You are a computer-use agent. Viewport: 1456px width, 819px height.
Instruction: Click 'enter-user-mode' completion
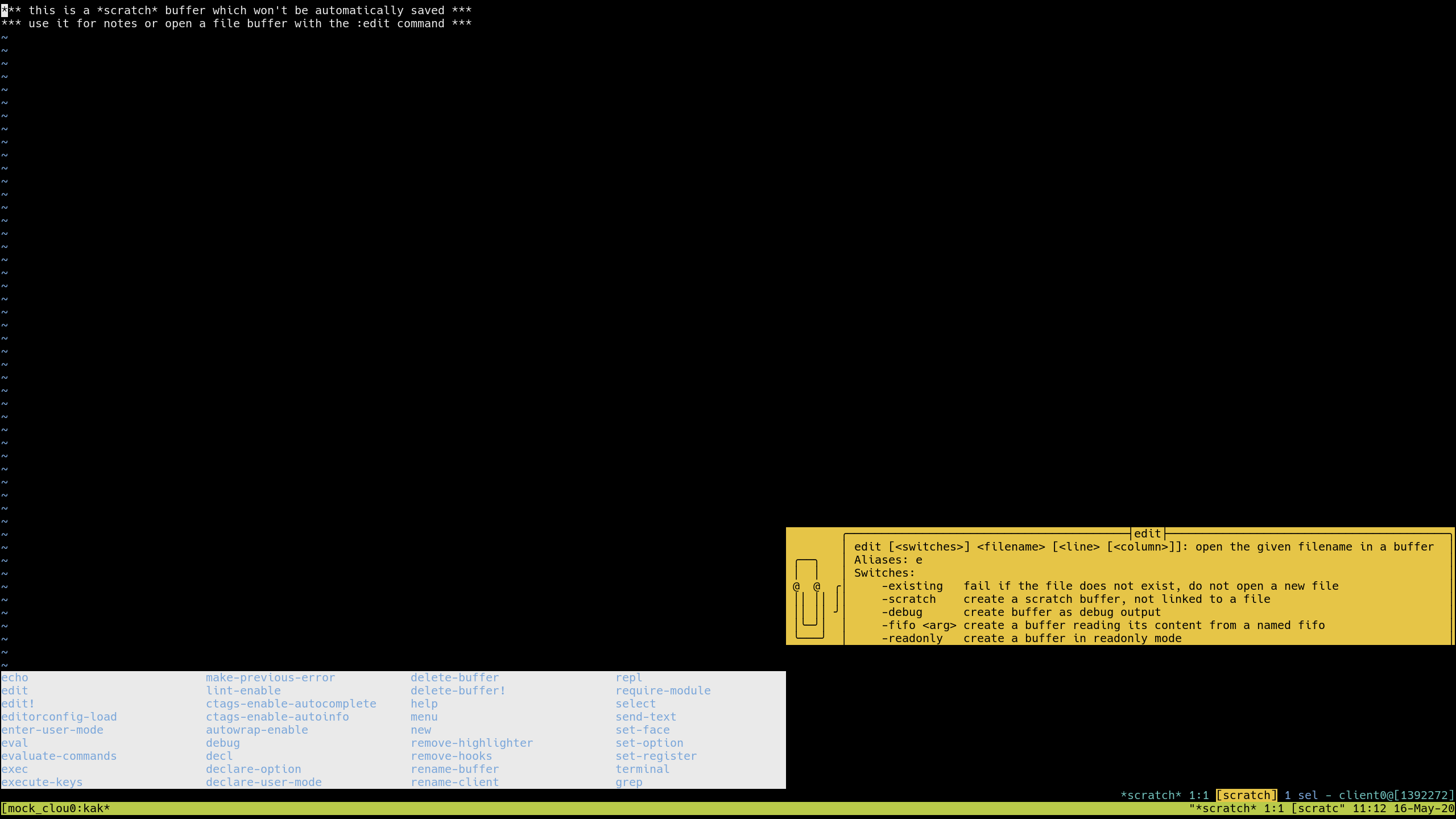(52, 730)
